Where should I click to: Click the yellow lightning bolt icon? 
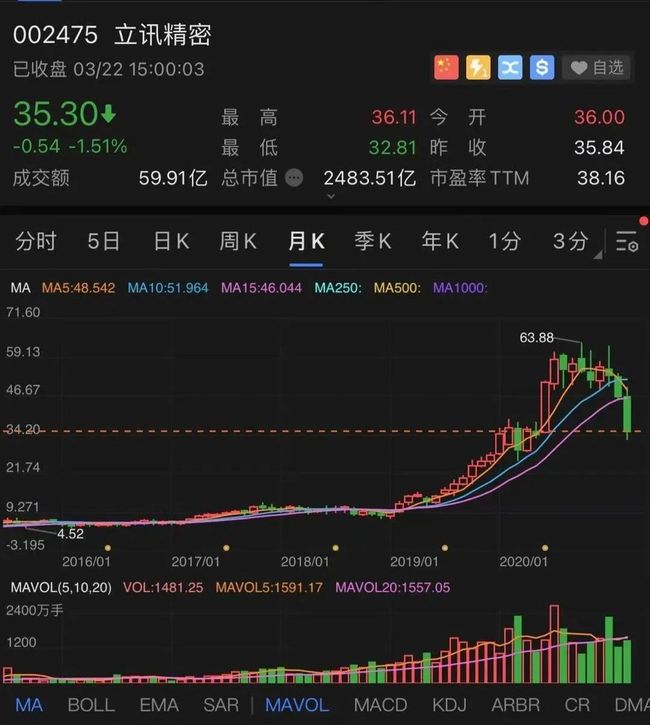[478, 67]
